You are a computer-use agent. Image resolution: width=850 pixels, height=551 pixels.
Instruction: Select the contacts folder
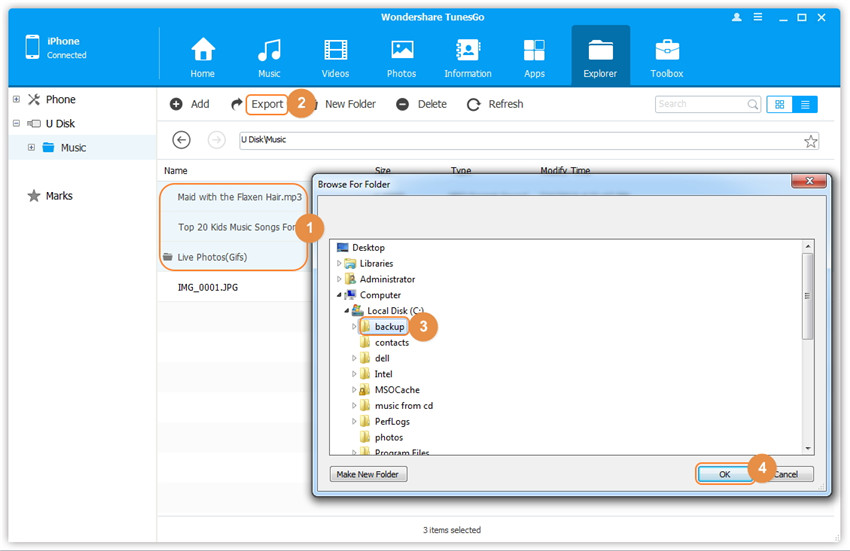(391, 342)
